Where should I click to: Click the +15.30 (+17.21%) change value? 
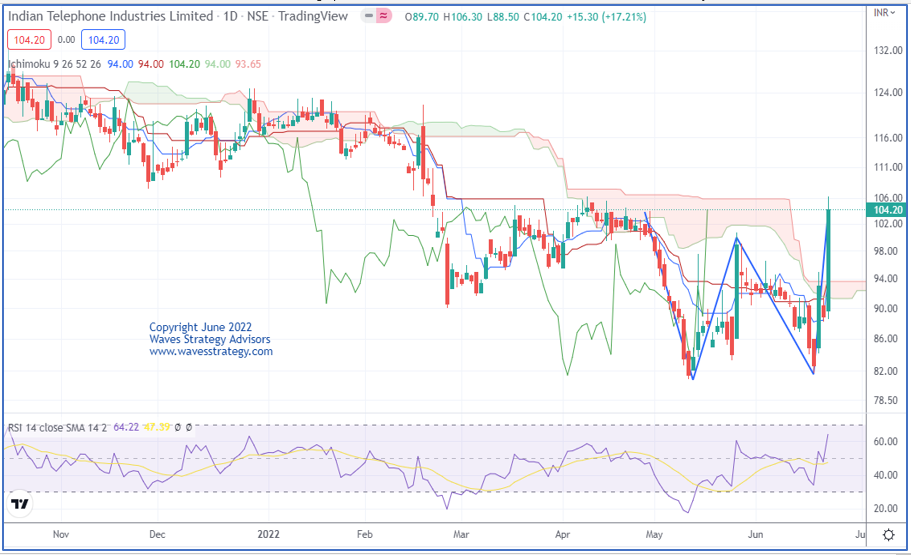(x=607, y=17)
